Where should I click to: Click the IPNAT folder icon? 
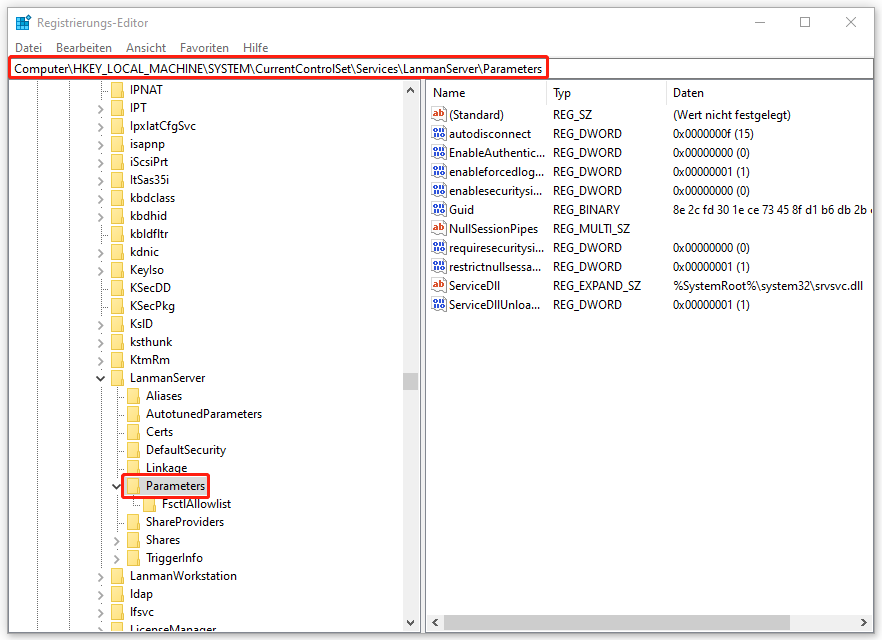pos(118,90)
